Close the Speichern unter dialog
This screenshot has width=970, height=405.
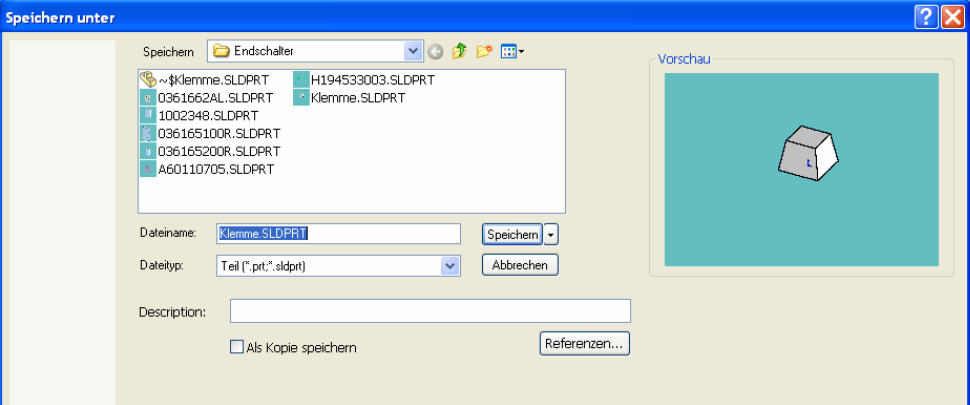point(952,19)
